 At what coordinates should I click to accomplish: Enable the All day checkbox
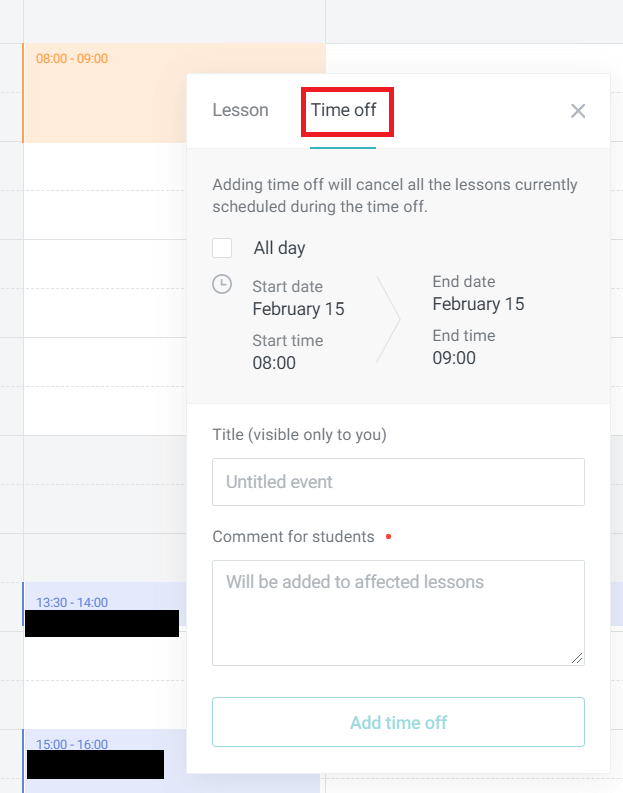pyautogui.click(x=223, y=248)
